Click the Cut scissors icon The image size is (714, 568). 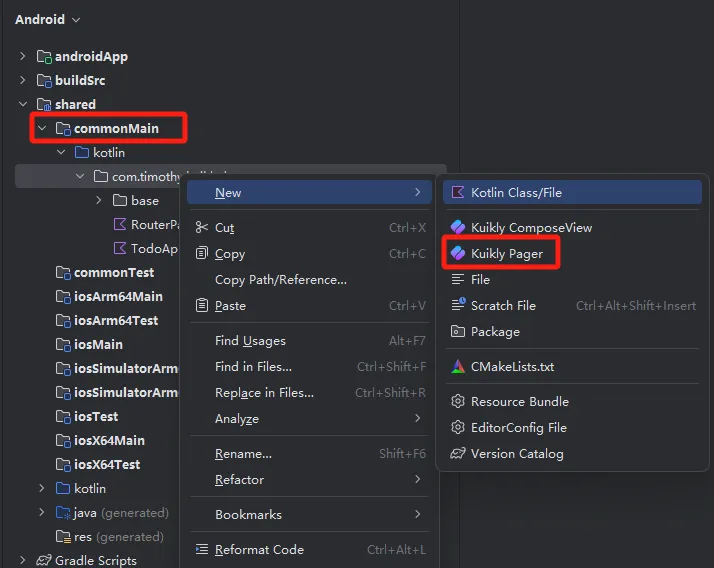point(202,227)
